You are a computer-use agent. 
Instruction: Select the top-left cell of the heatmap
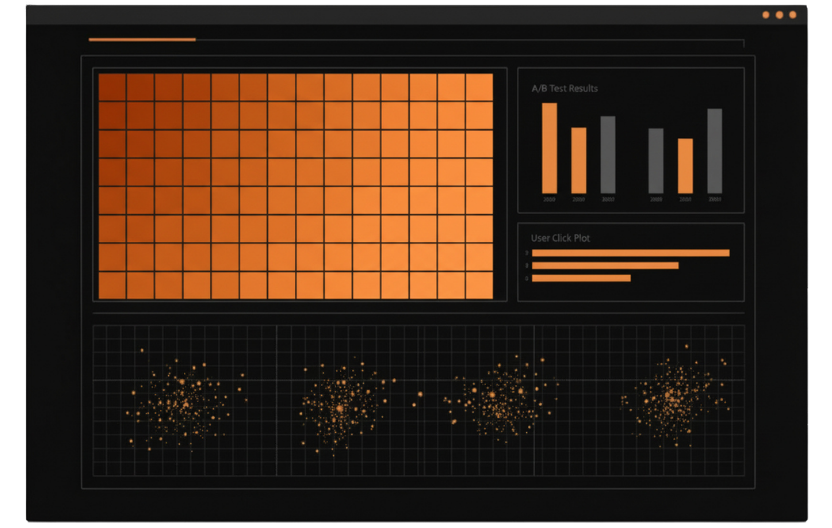click(112, 87)
